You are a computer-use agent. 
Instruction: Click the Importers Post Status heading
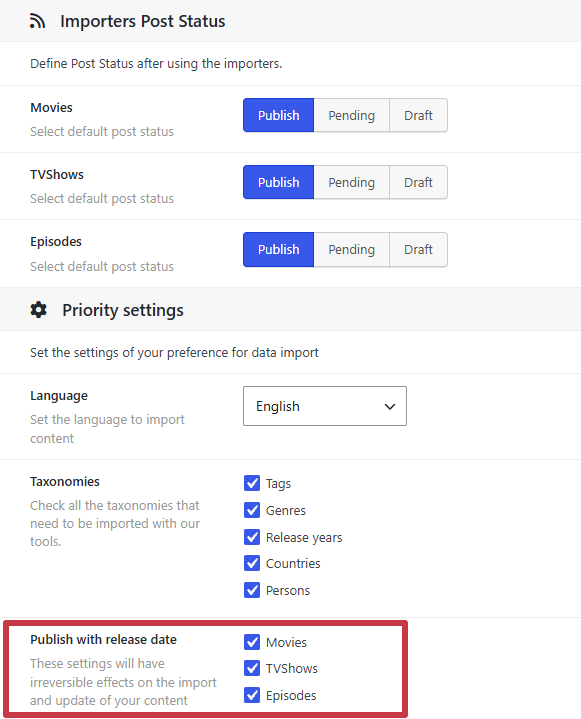(143, 21)
